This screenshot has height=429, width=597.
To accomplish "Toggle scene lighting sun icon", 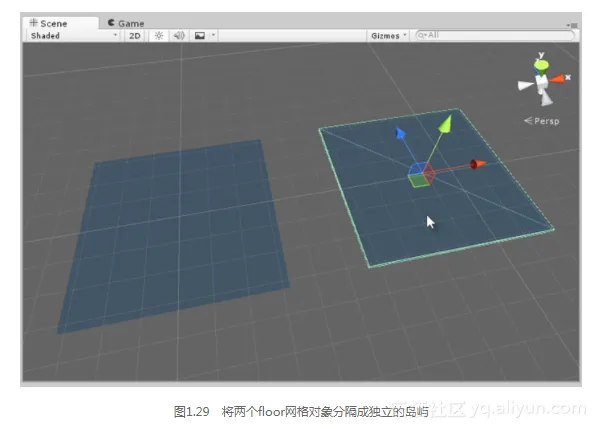I will pyautogui.click(x=159, y=36).
